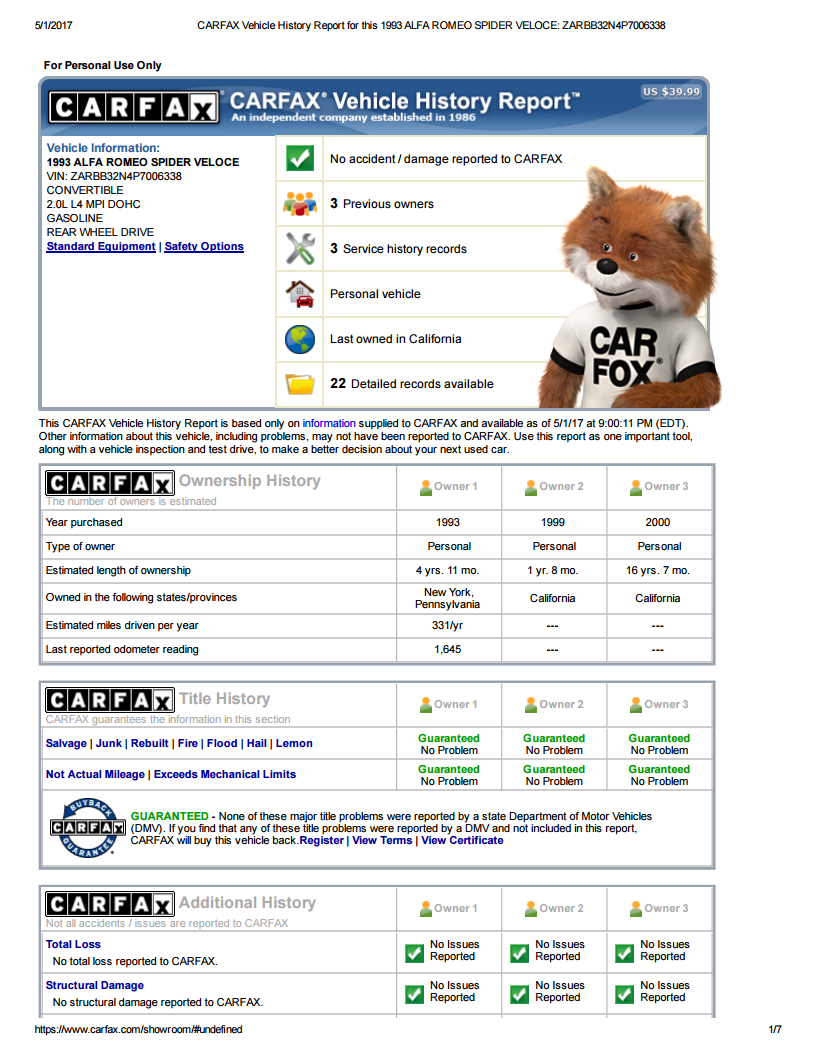Open the Junk title link
The image size is (814, 1052).
(x=109, y=743)
